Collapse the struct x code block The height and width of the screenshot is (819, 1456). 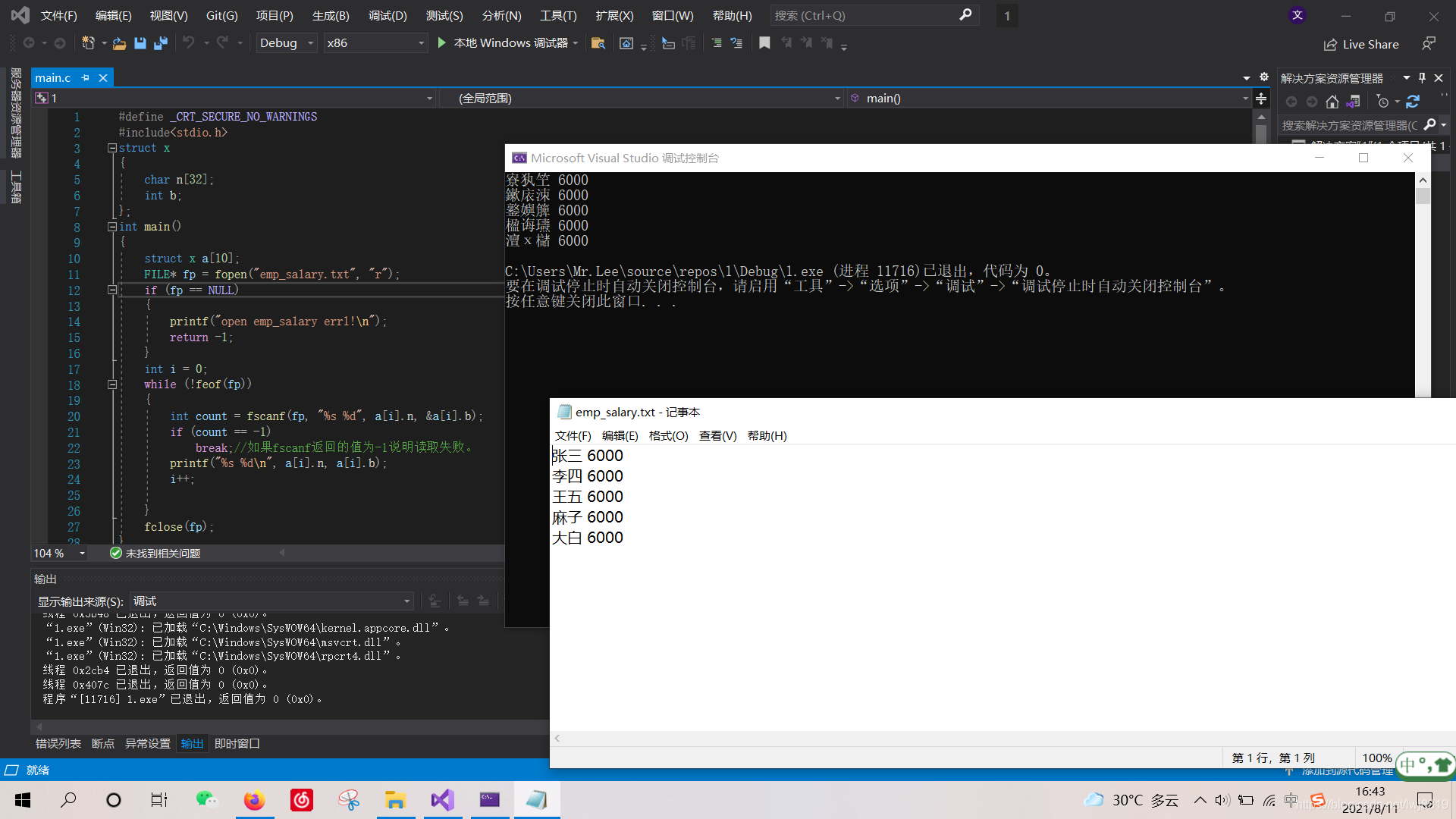tap(112, 148)
